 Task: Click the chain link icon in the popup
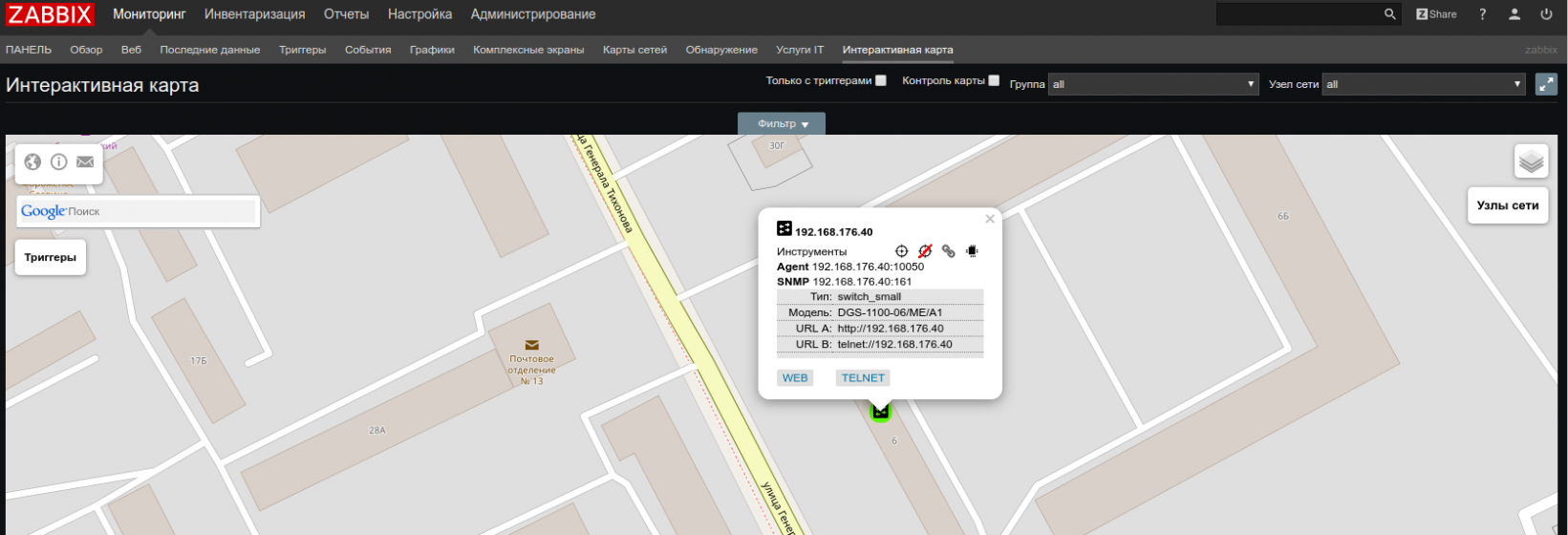coord(948,251)
